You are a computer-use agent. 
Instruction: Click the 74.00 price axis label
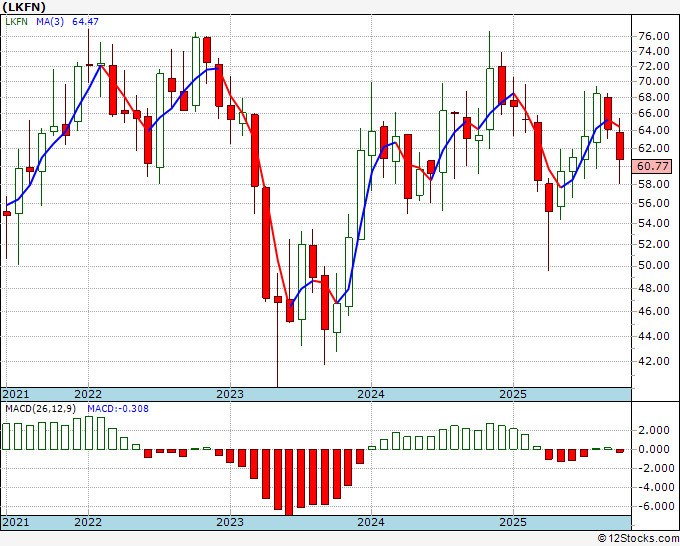[654, 51]
